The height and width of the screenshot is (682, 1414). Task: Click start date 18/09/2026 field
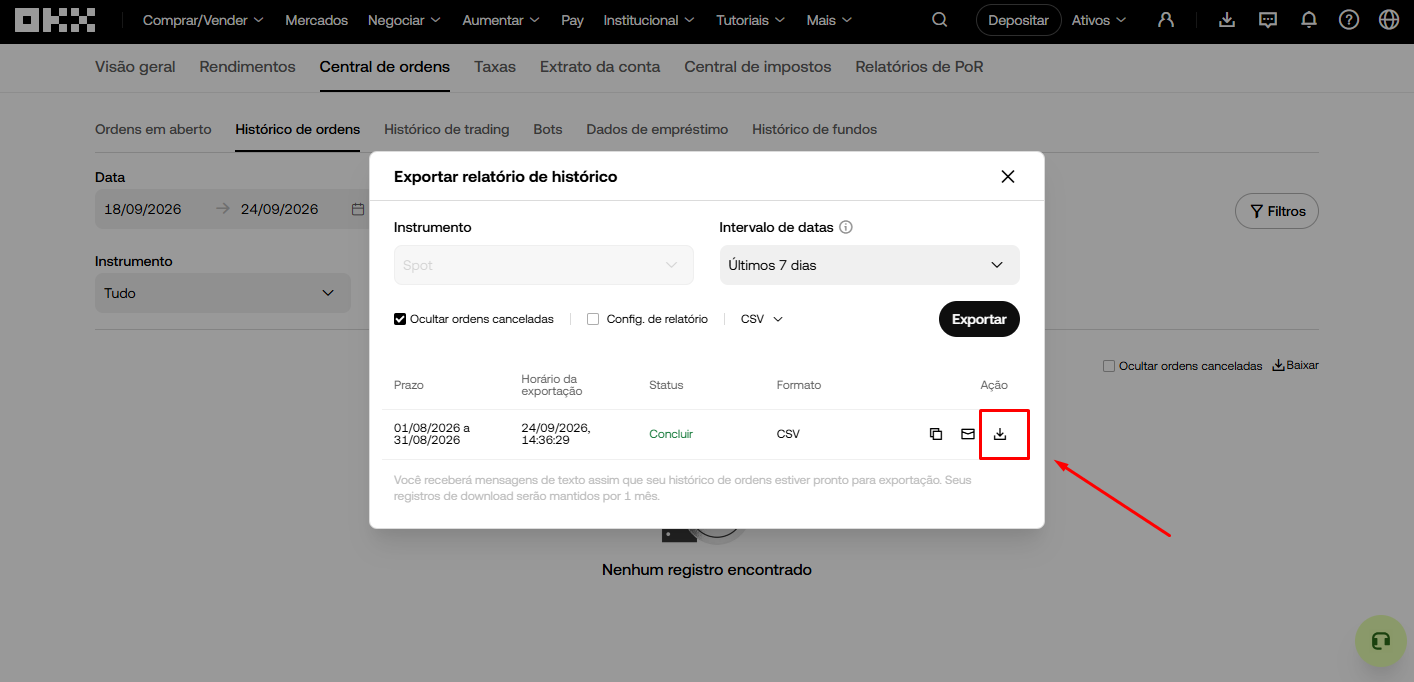tap(143, 209)
